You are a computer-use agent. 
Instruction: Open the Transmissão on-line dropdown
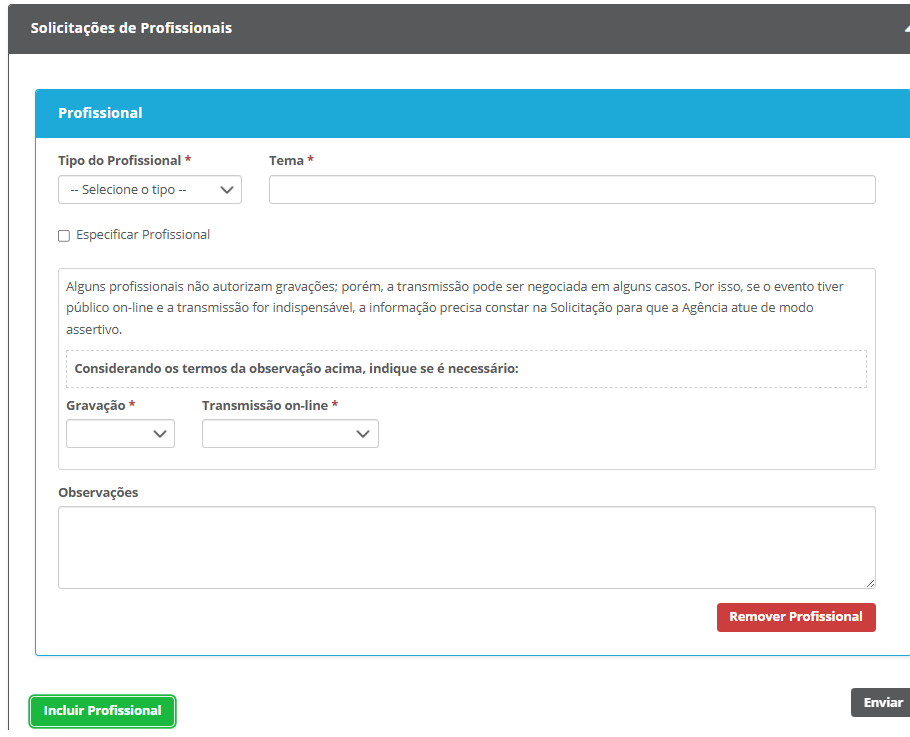[x=290, y=433]
